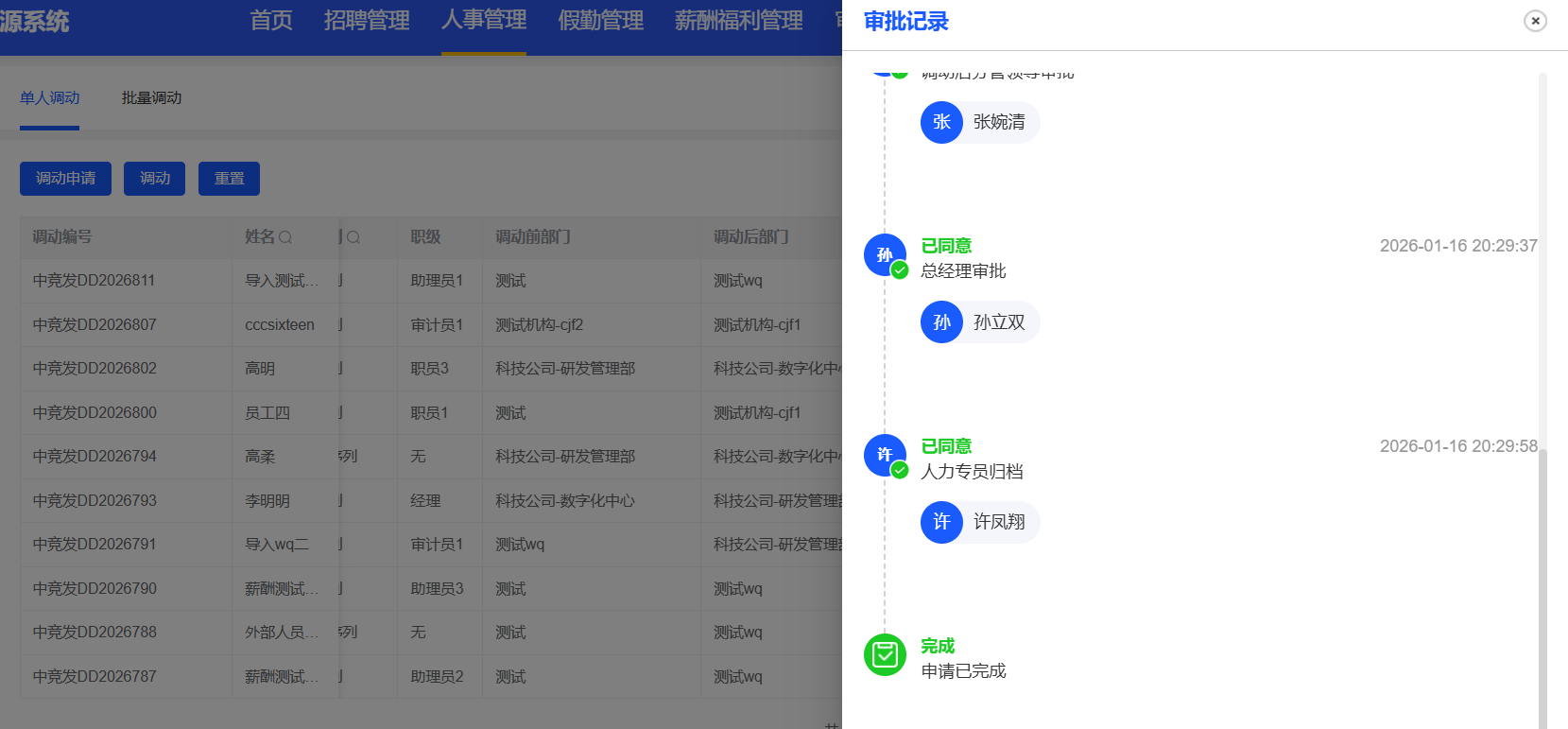This screenshot has width=1568, height=729.
Task: Switch to the 批量调动 tab
Action: point(151,98)
